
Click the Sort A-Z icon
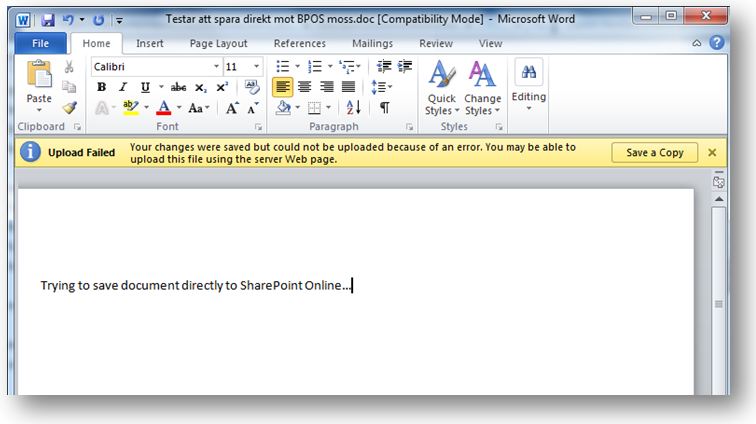353,108
